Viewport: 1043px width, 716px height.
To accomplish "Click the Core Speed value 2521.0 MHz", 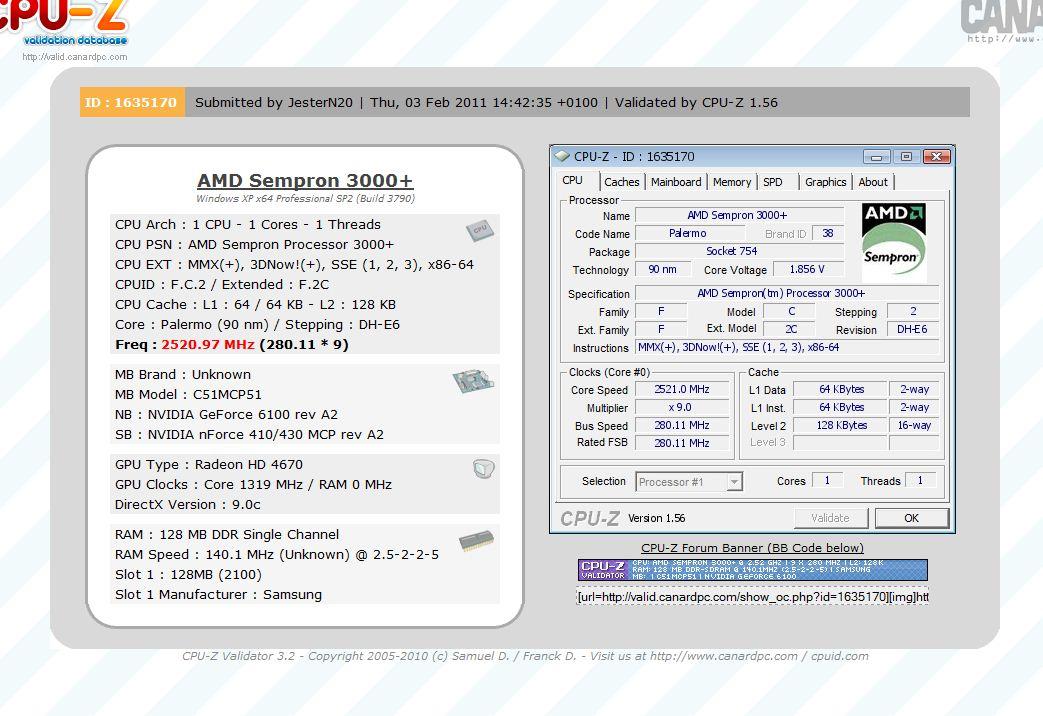I will click(682, 389).
